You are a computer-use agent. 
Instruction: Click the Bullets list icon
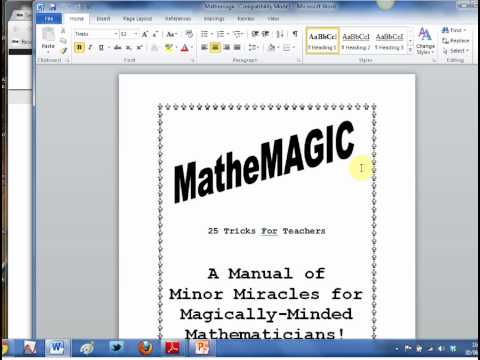pyautogui.click(x=204, y=34)
